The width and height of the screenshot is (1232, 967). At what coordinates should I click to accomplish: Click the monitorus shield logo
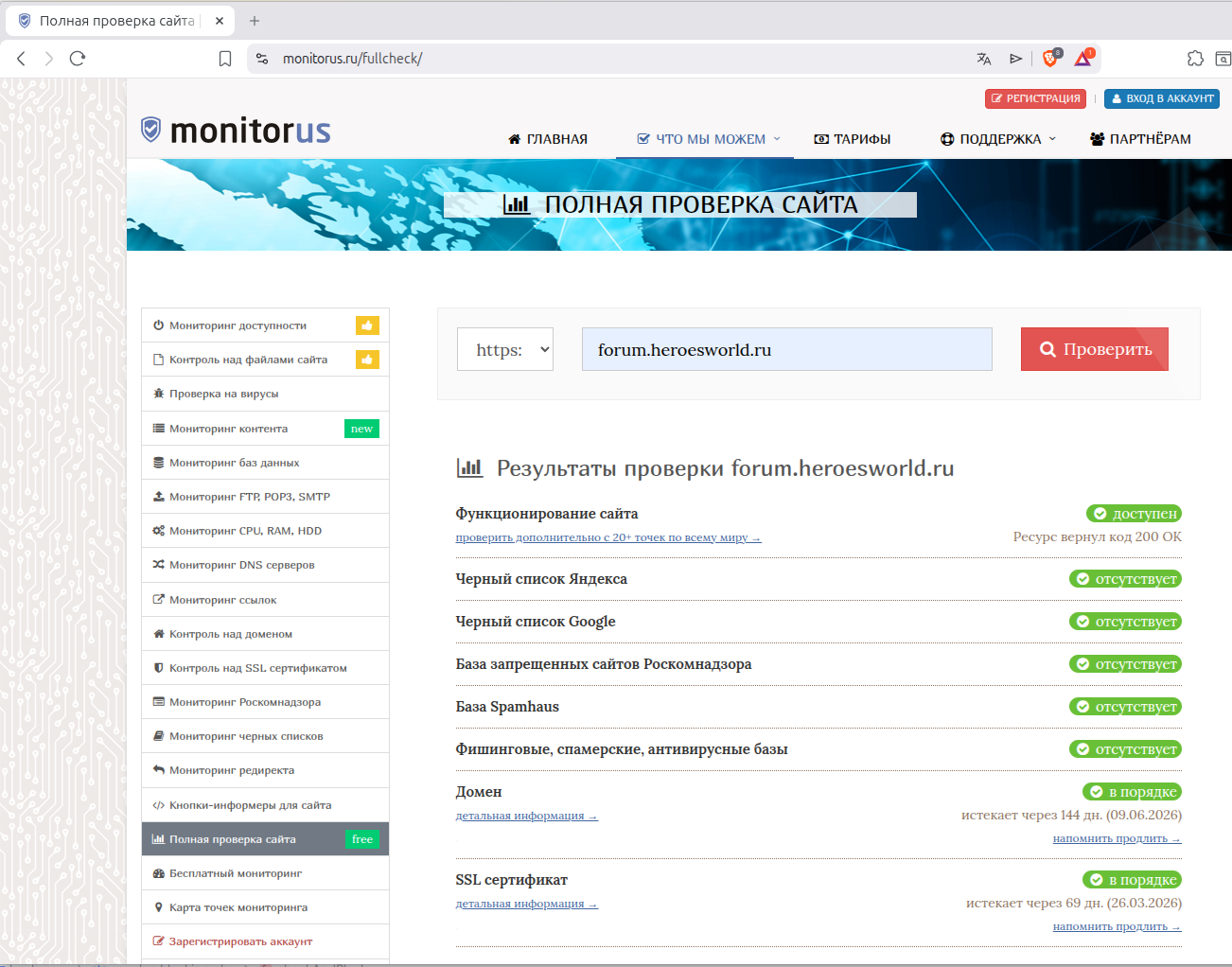(150, 130)
